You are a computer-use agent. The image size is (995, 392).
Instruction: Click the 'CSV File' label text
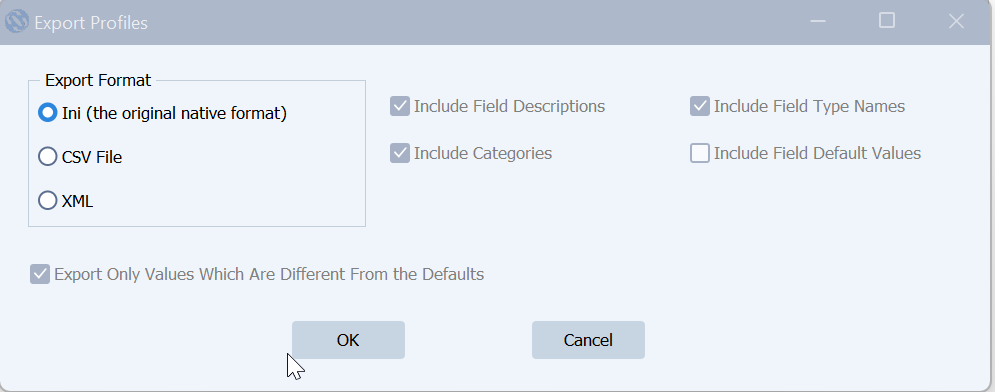pos(92,157)
